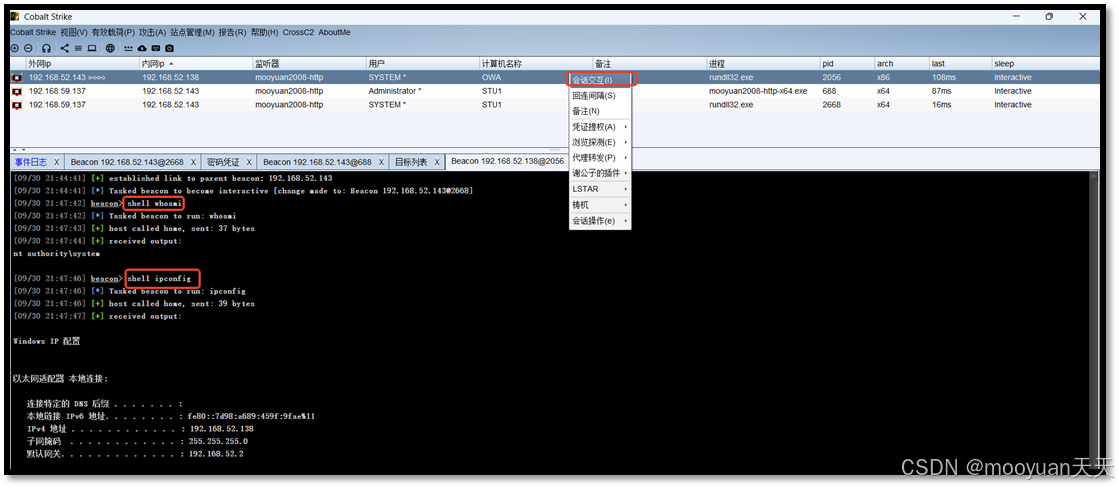The image size is (1119, 488).
Task: Sort by the 内网ip column header
Action: coord(196,63)
